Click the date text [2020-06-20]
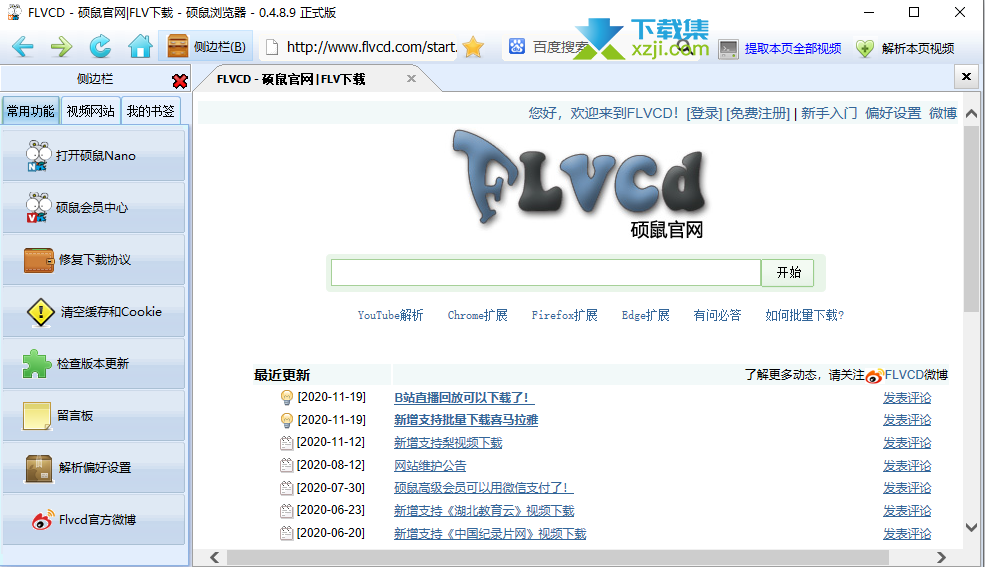The width and height of the screenshot is (985, 567). (331, 532)
